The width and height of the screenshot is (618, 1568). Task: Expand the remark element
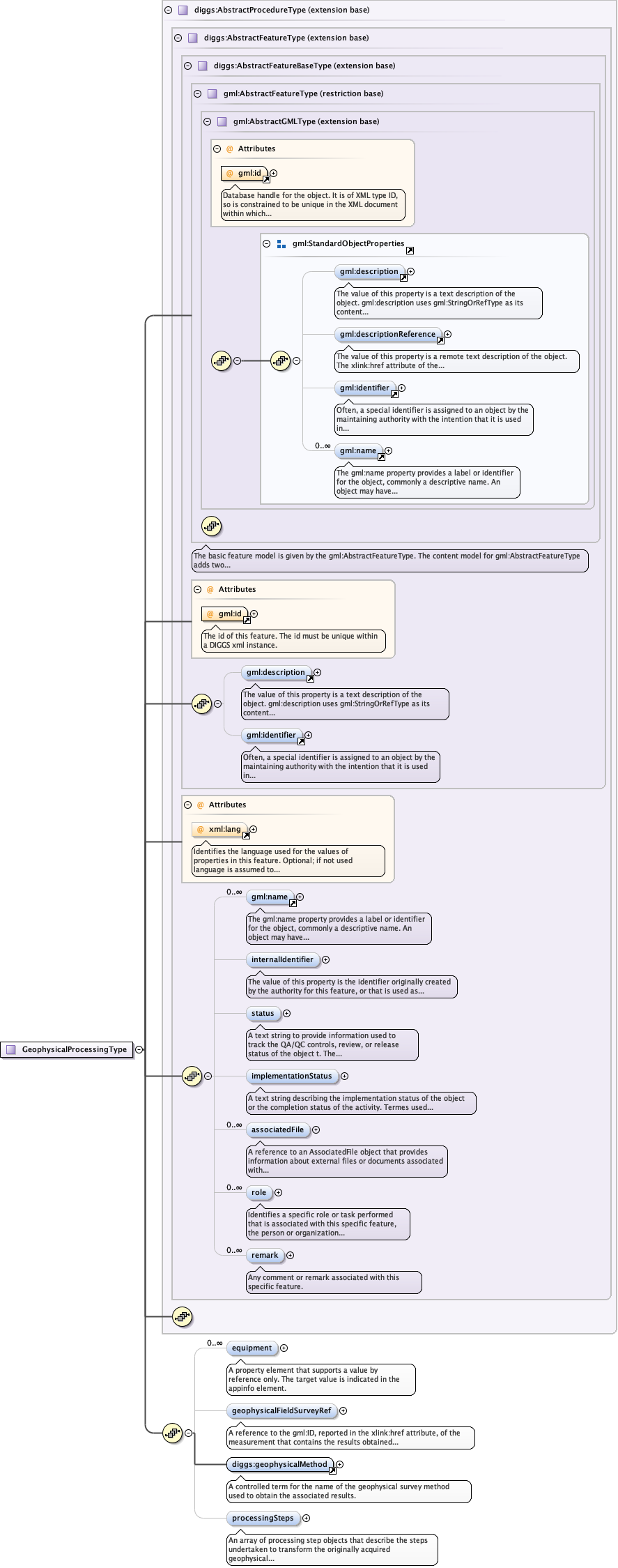290,1256
